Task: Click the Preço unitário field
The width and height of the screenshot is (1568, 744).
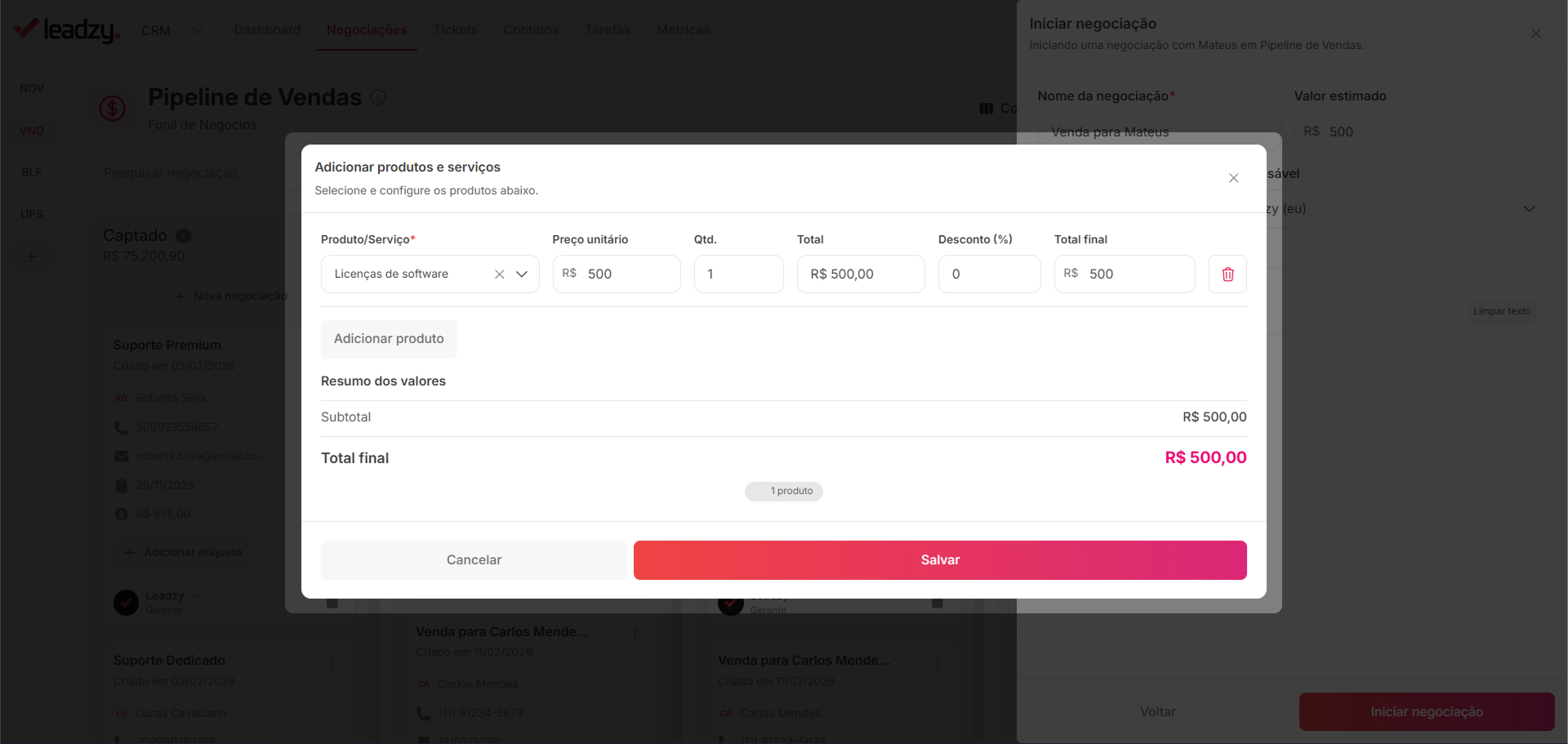Action: 617,274
